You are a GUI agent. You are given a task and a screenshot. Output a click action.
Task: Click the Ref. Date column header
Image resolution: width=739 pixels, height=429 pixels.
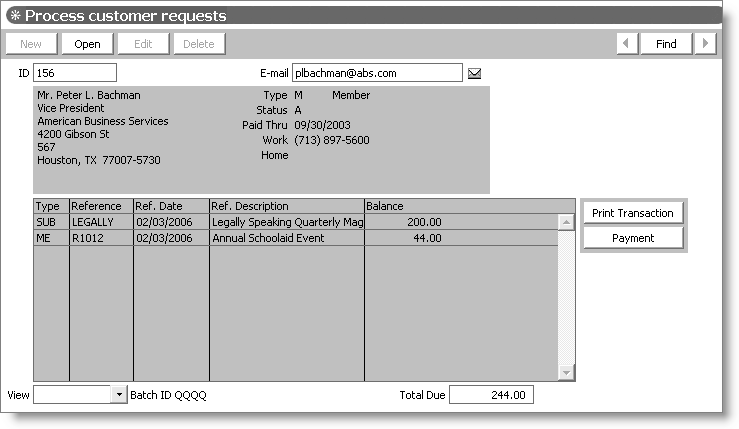point(171,206)
